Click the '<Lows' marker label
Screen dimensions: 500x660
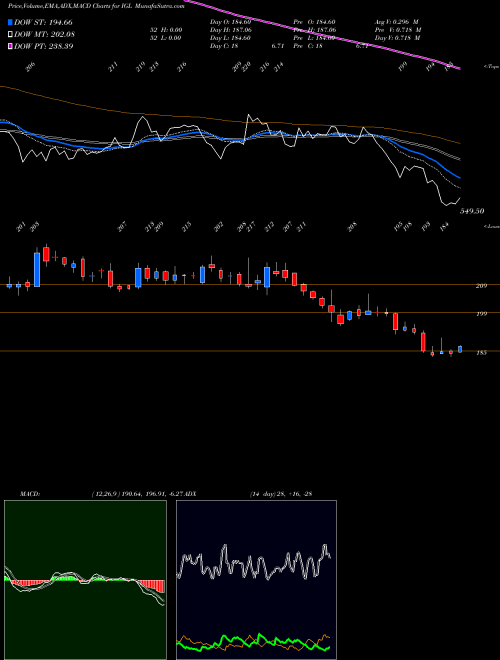coord(491,226)
